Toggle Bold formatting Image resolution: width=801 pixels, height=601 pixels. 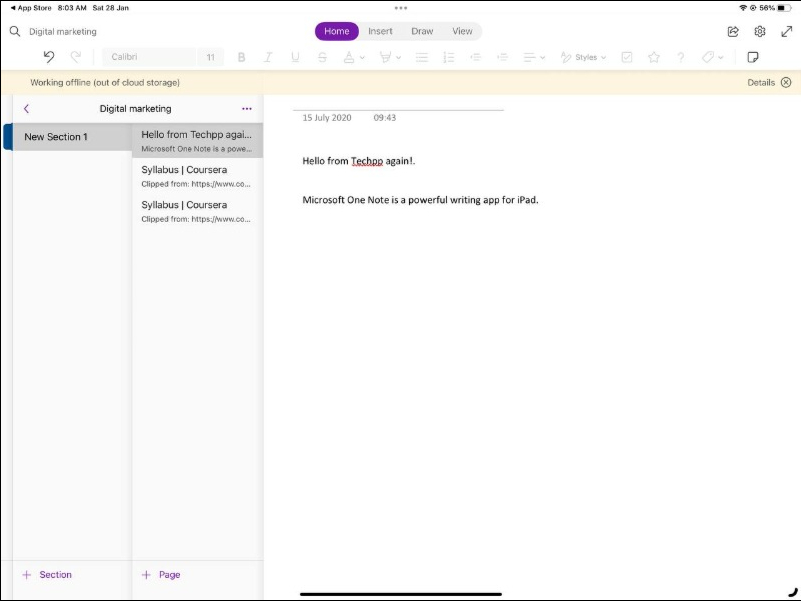pos(241,57)
